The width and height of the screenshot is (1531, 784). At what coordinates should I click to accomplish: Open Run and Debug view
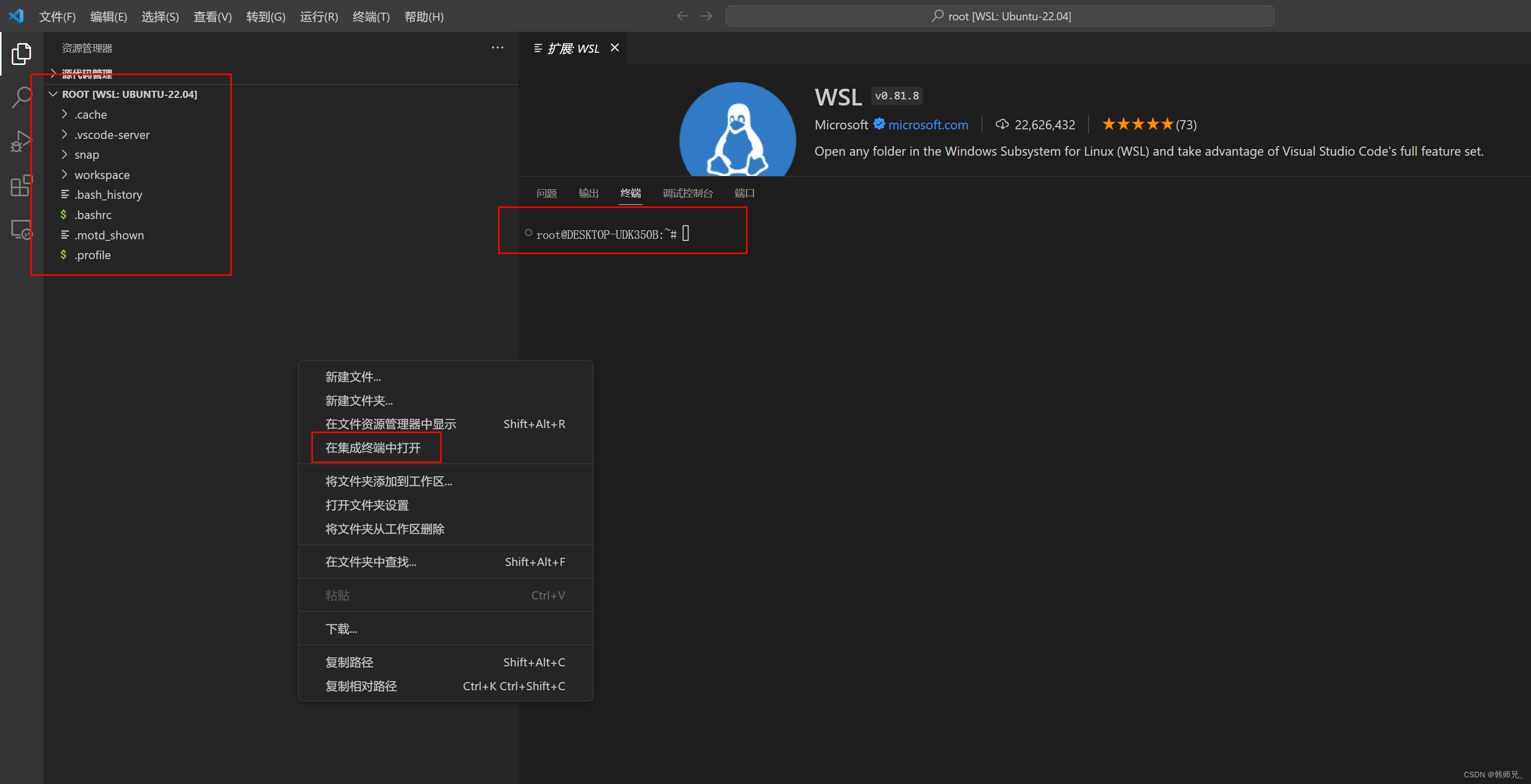coord(21,141)
